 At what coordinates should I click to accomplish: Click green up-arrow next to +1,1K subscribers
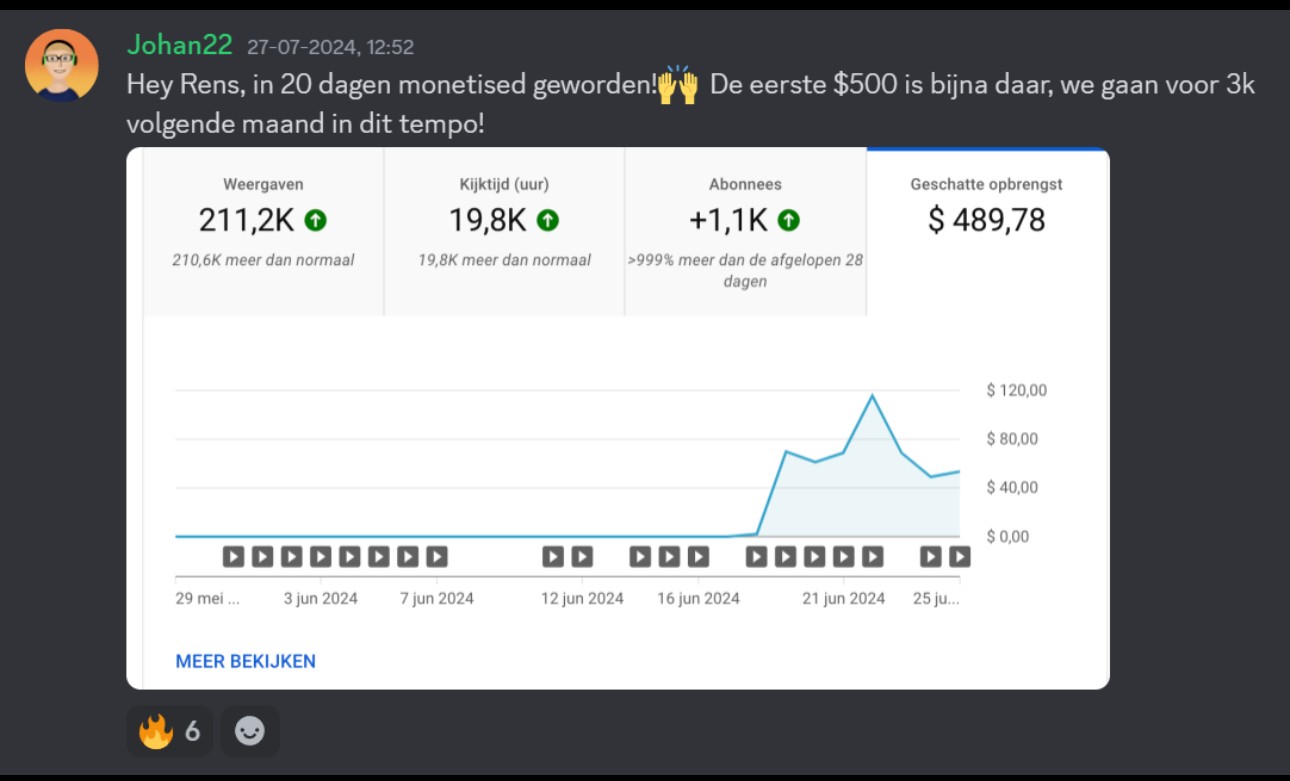tap(789, 220)
